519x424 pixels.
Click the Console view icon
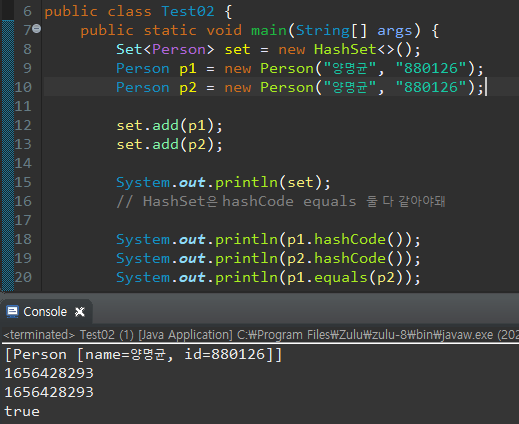point(12,312)
